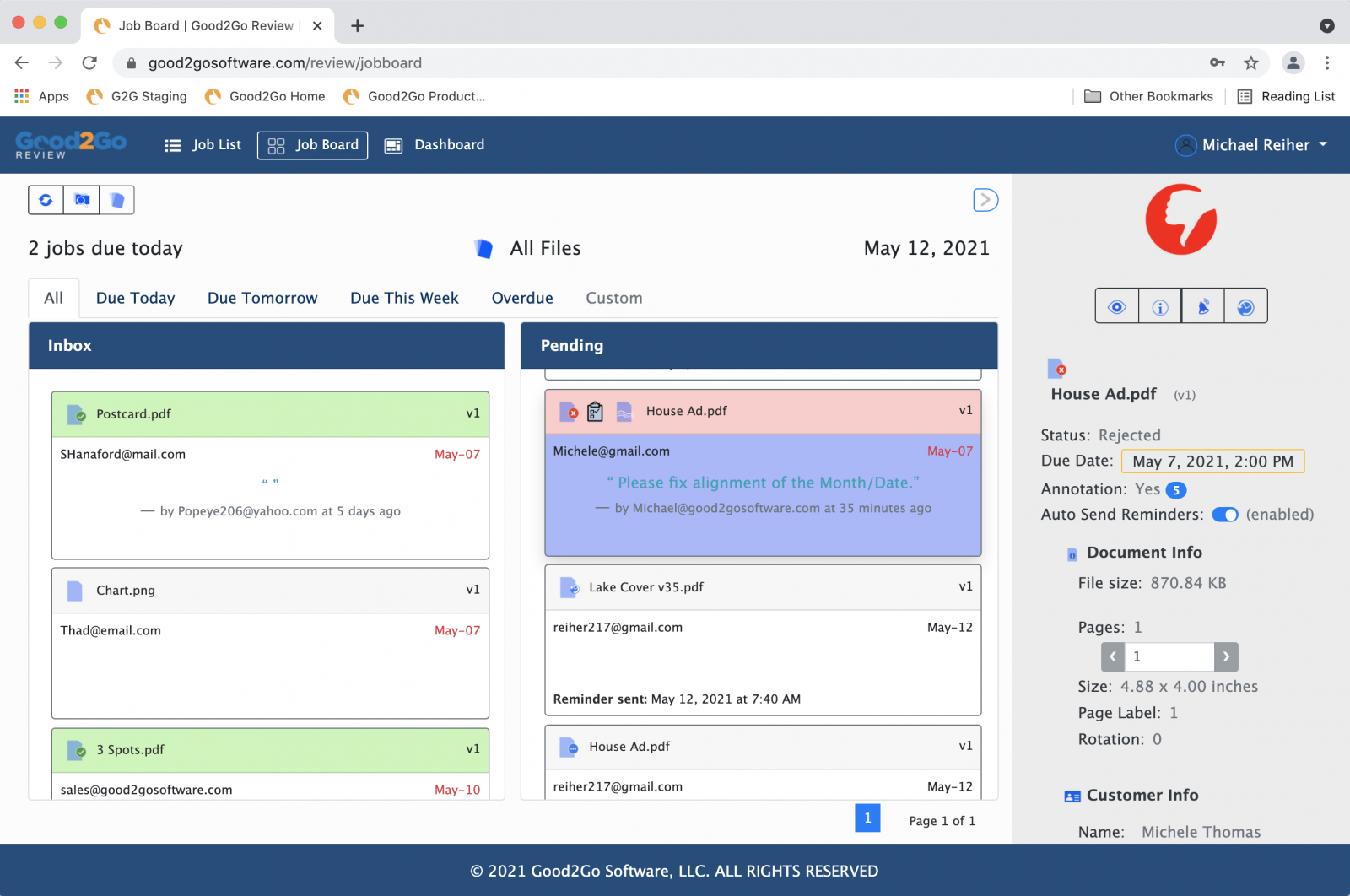Click the eye preview icon

[x=1116, y=307]
